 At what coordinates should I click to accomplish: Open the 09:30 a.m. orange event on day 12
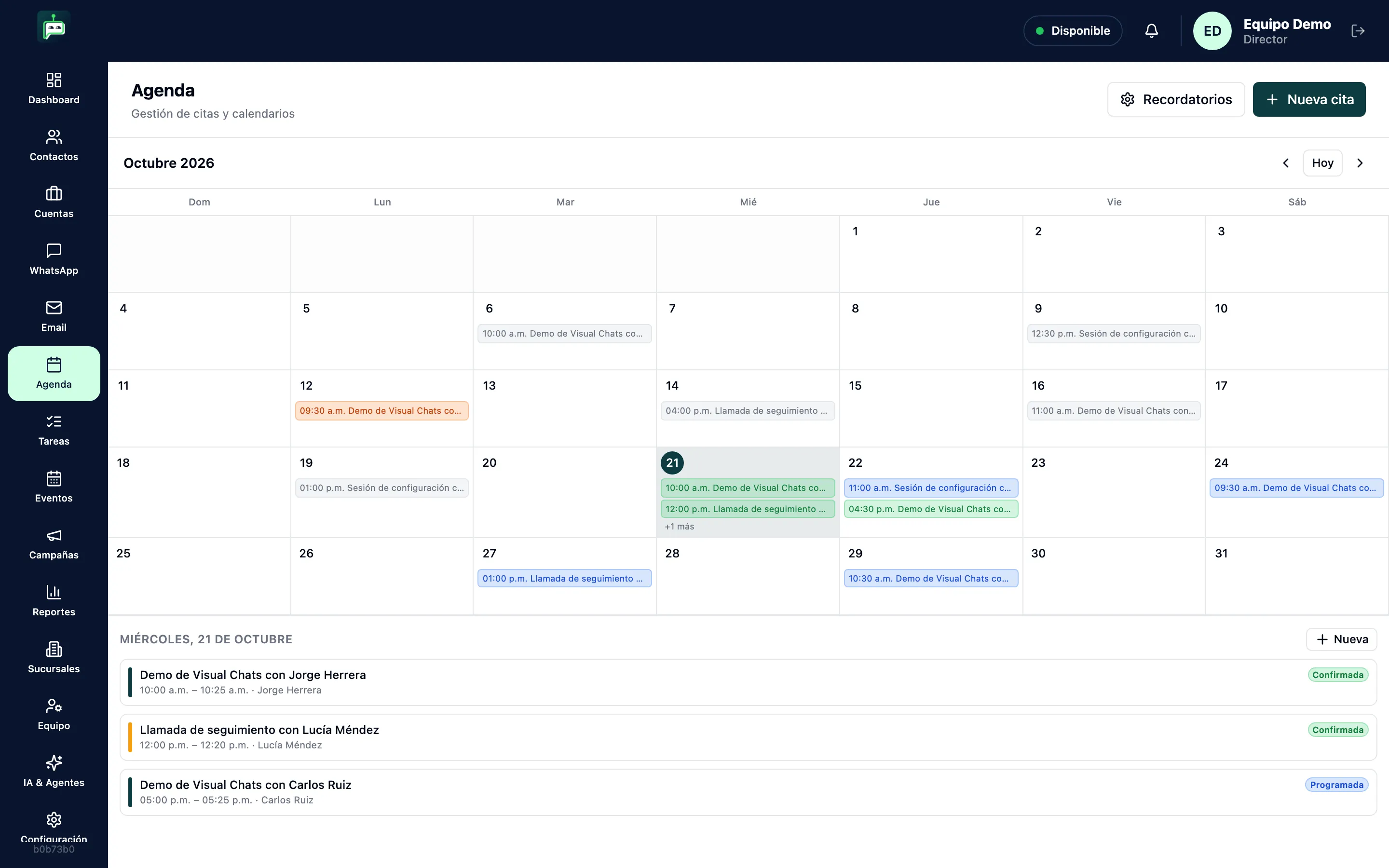pos(381,410)
